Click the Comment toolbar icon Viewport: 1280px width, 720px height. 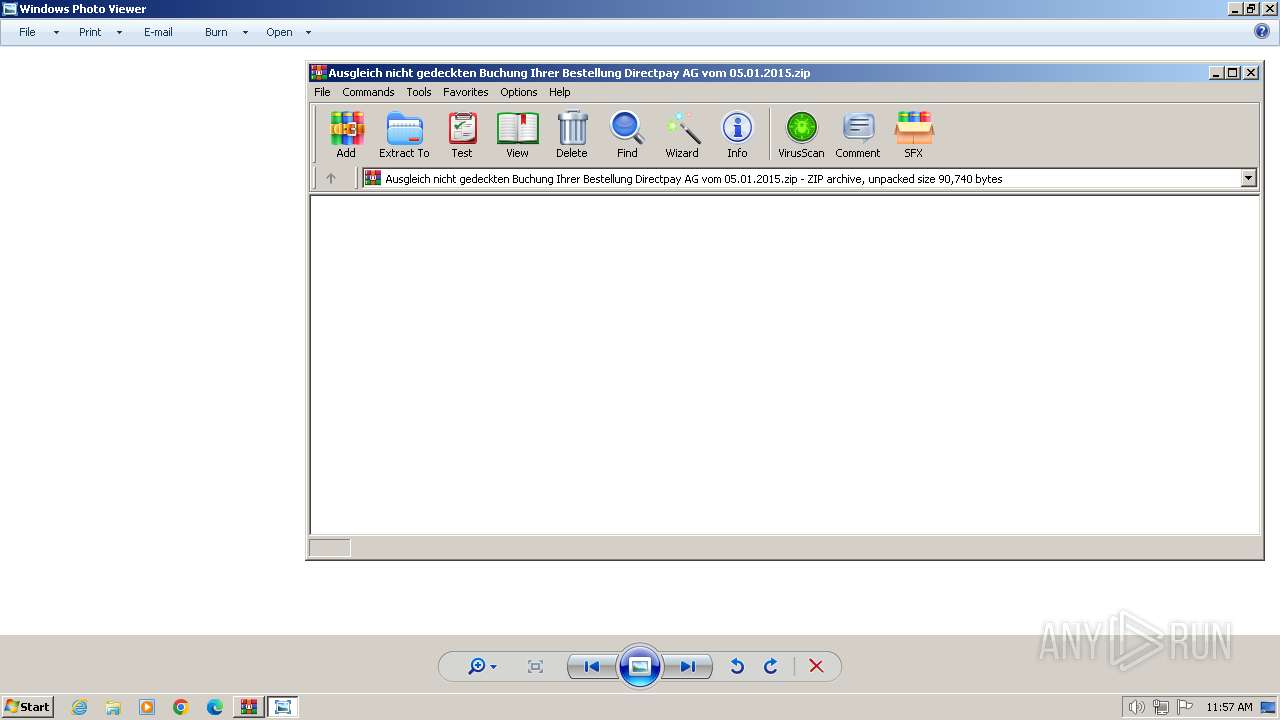pos(858,135)
